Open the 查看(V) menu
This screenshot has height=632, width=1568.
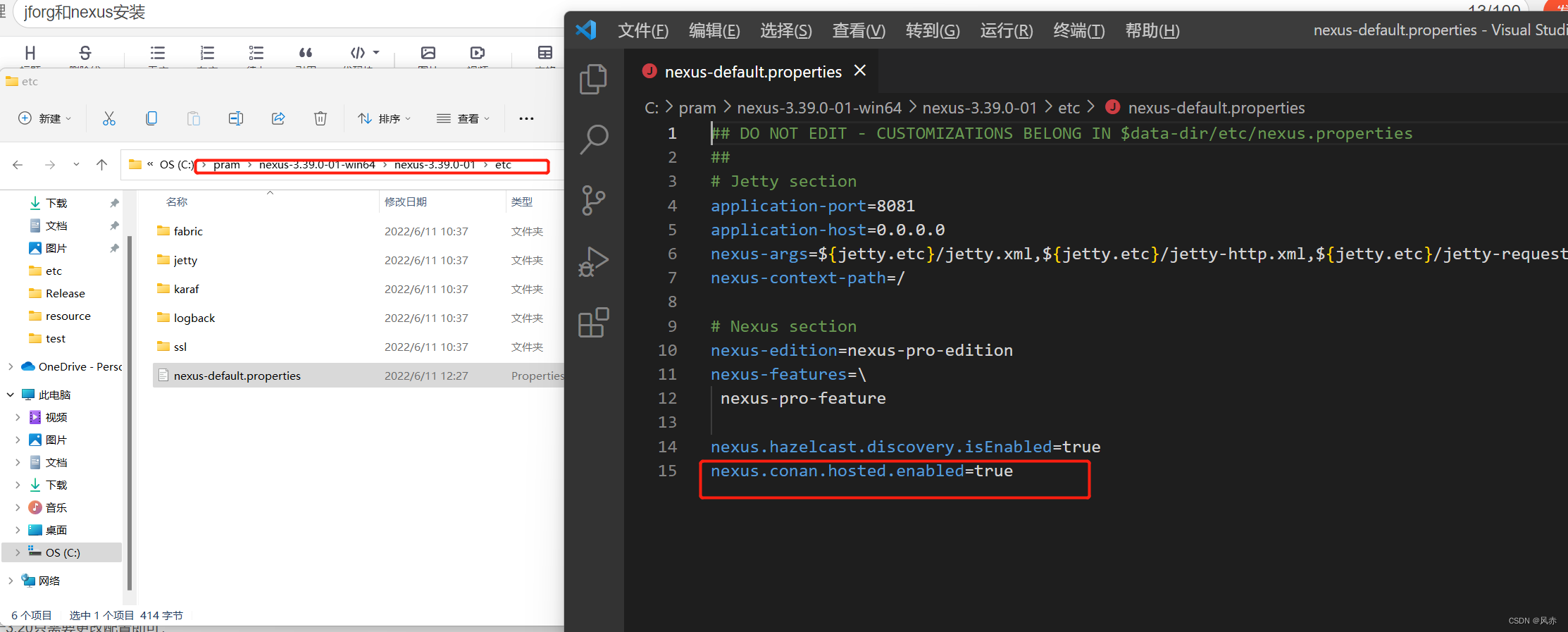pos(859,31)
